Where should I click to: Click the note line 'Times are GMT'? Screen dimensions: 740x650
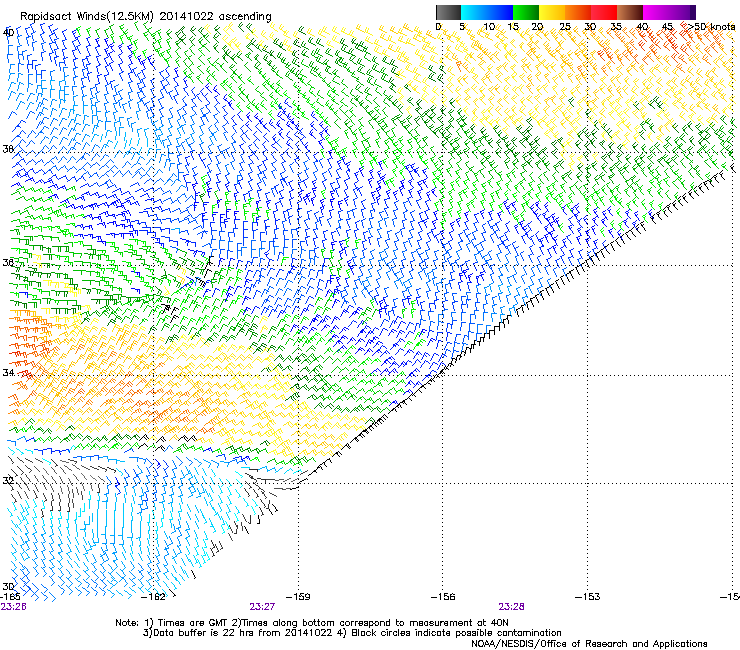193,623
